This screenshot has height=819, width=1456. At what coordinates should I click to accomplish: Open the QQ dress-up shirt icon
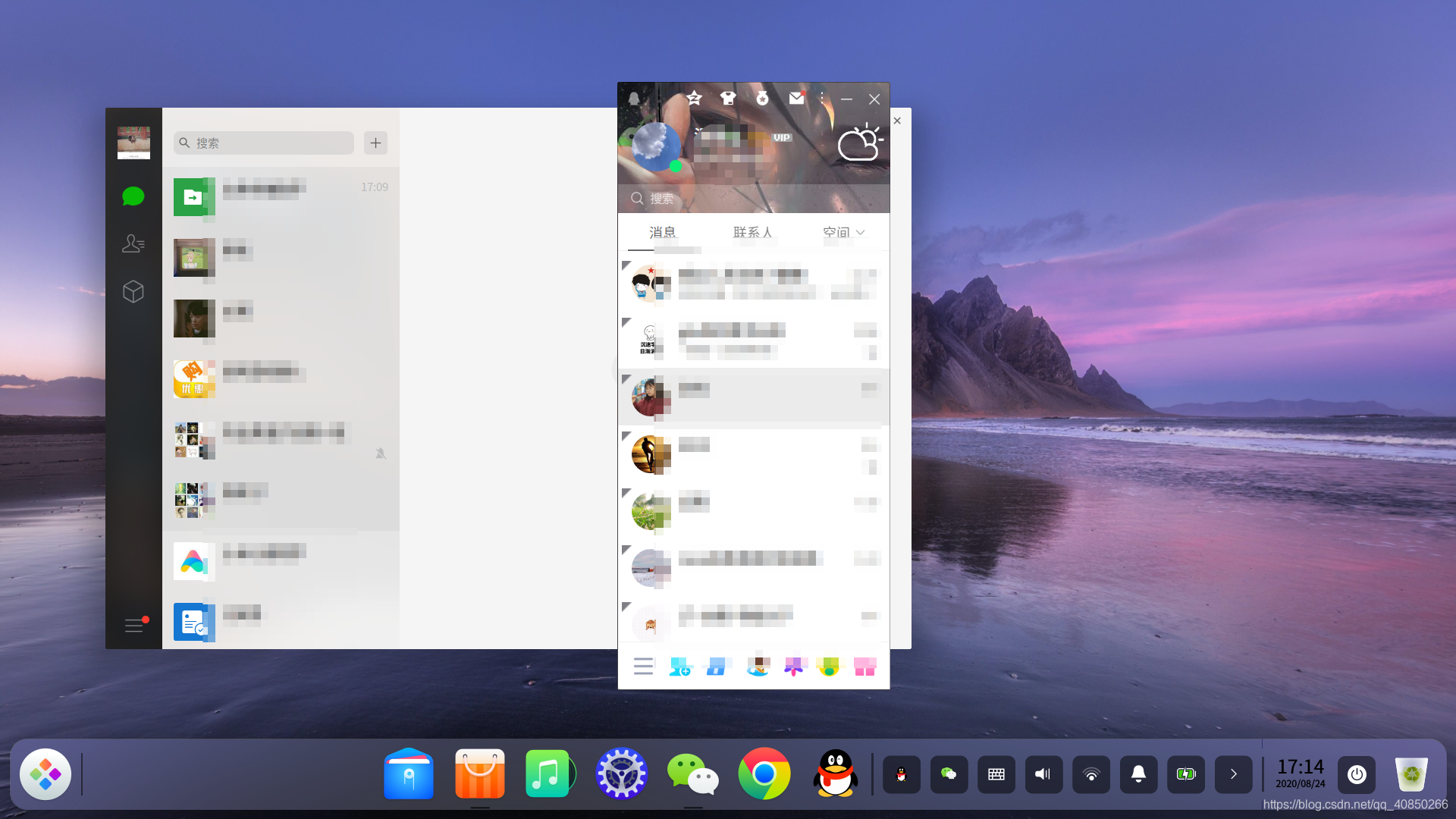[x=728, y=99]
